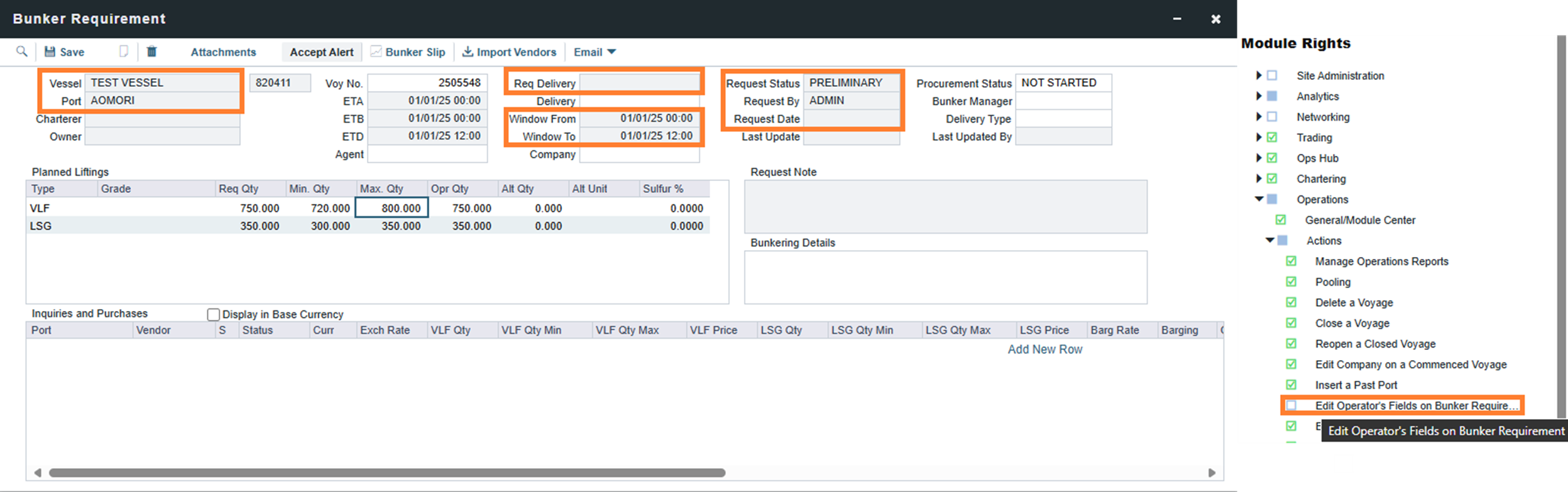This screenshot has width=1568, height=492.
Task: Select the Delete a Voyage tree item
Action: click(1354, 303)
